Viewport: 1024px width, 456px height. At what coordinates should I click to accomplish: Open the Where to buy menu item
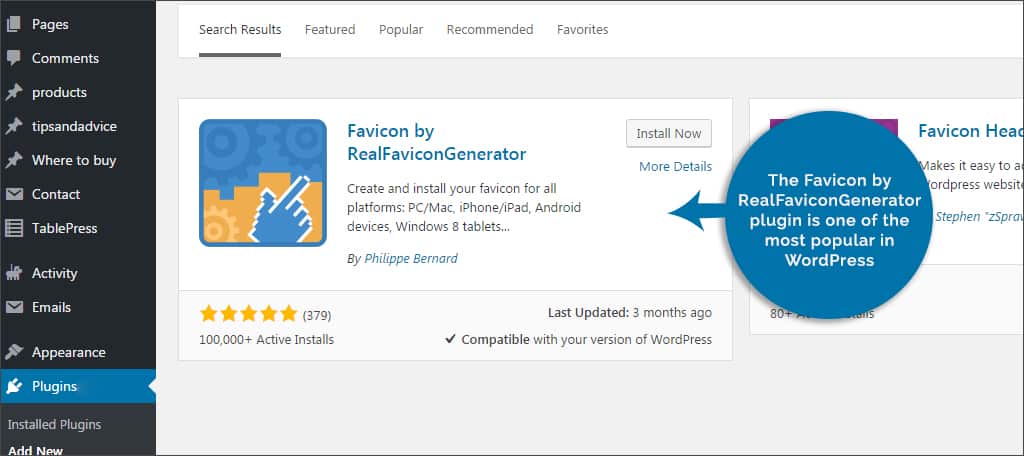pyautogui.click(x=73, y=160)
